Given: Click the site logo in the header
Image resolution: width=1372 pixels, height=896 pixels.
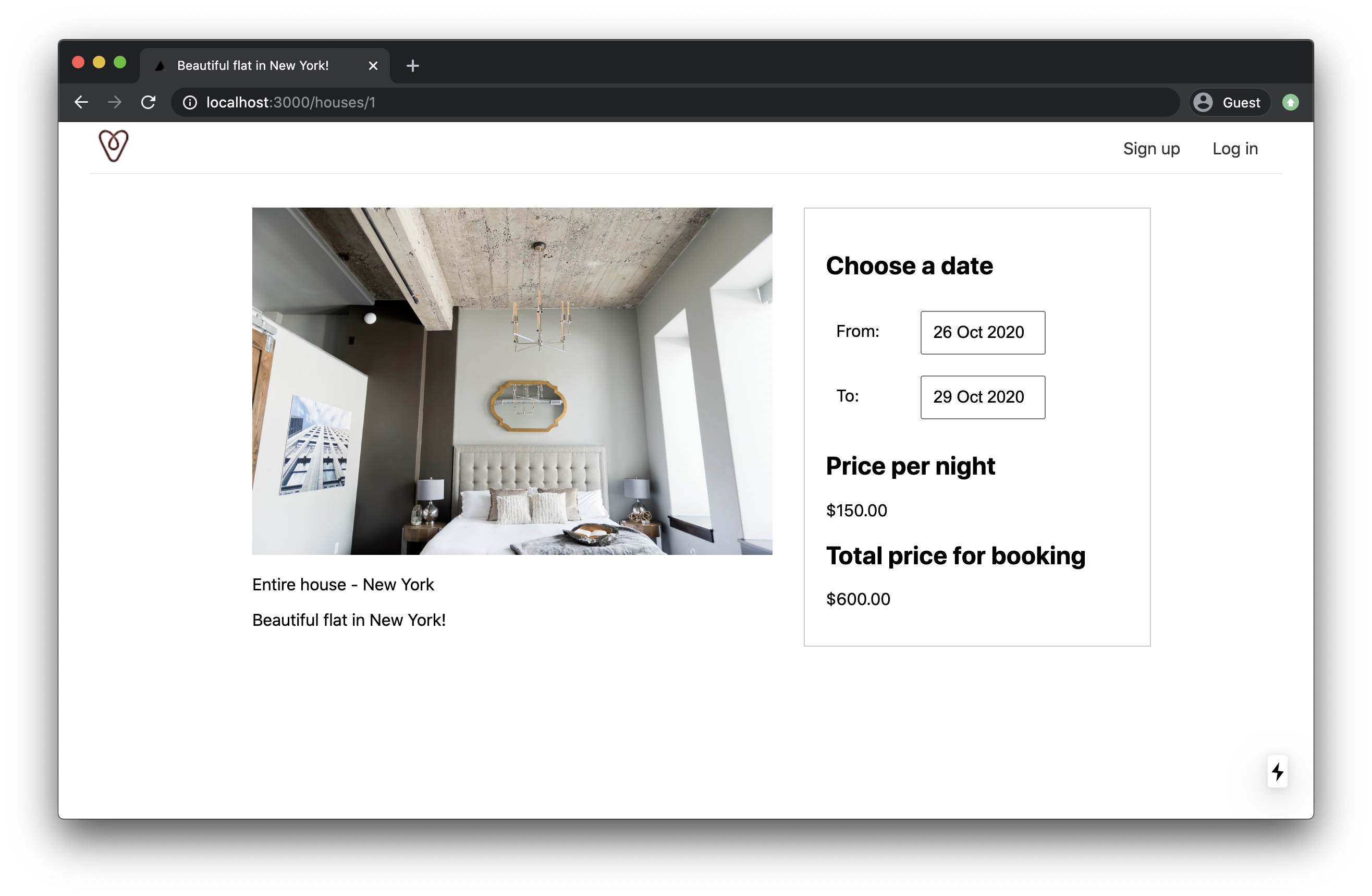Looking at the screenshot, I should 113,146.
